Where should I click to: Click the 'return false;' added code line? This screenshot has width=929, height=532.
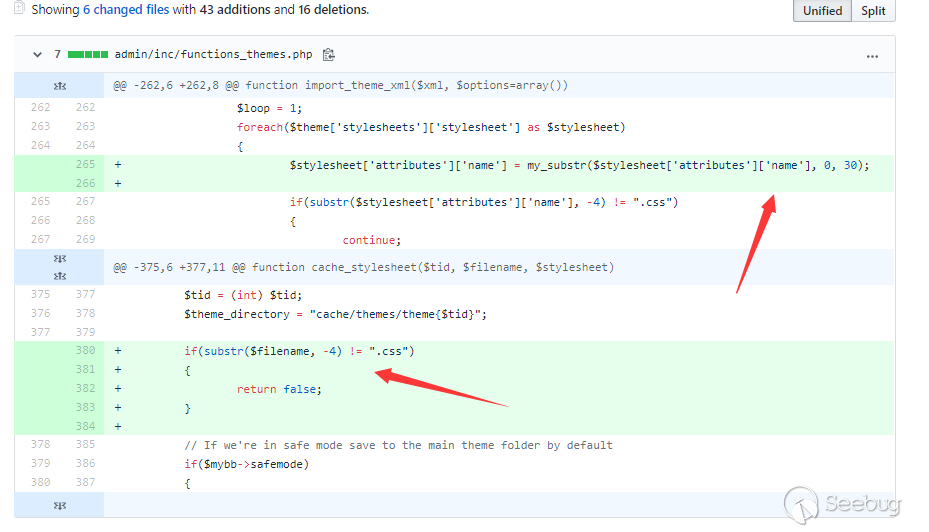[x=279, y=389]
